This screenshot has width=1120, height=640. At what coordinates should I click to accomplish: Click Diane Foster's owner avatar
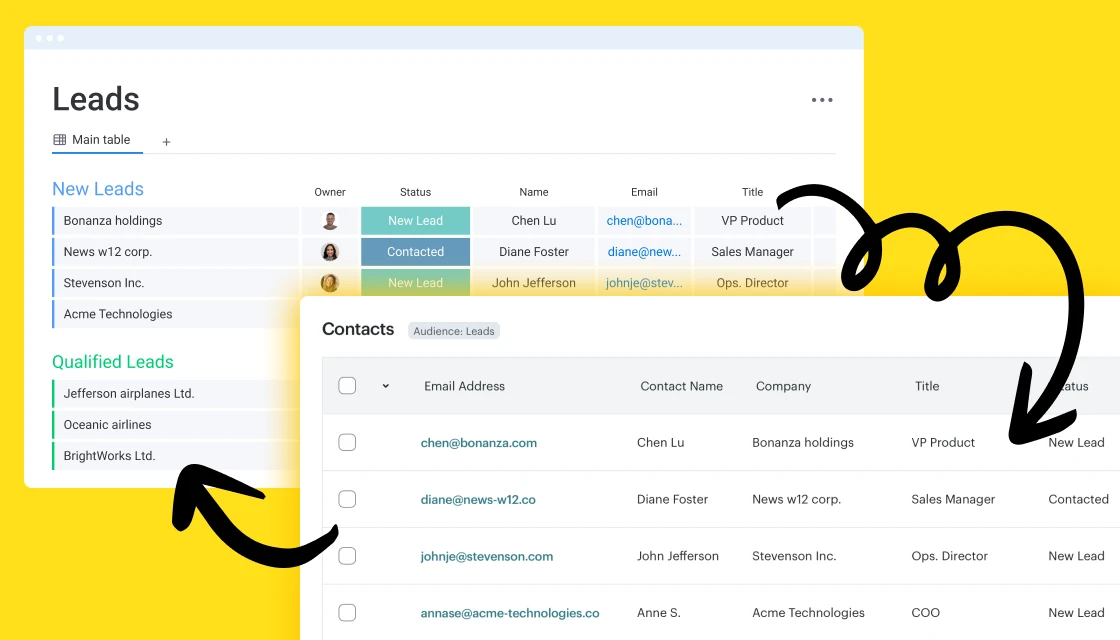(330, 251)
